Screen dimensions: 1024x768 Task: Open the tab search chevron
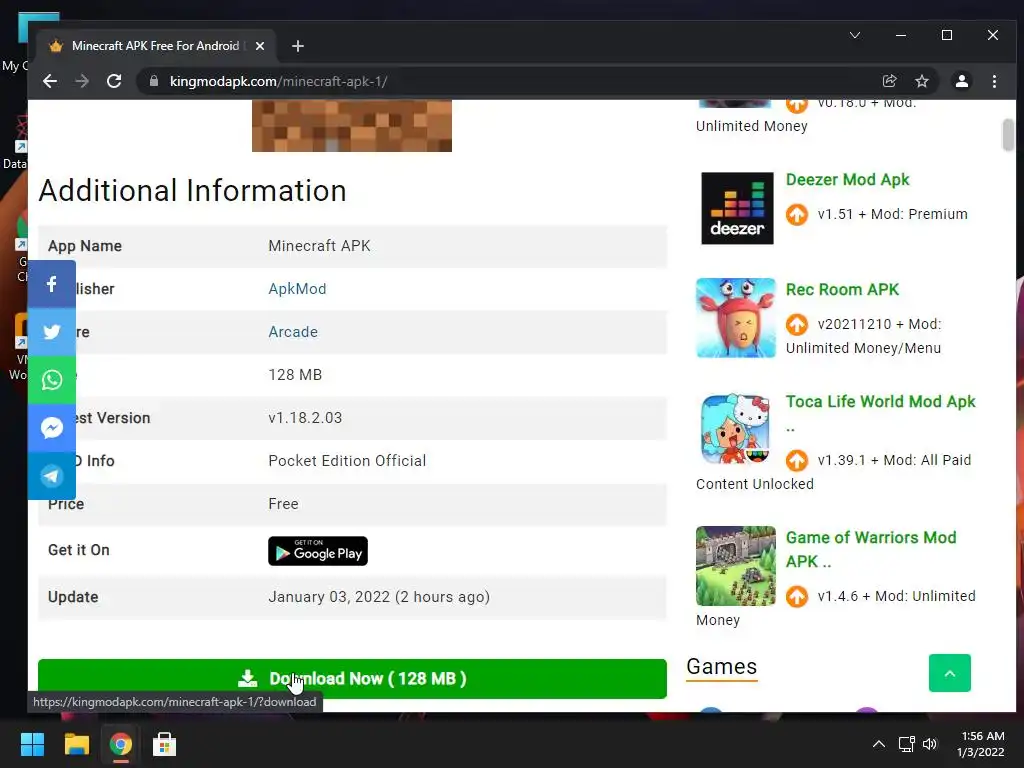pyautogui.click(x=854, y=35)
